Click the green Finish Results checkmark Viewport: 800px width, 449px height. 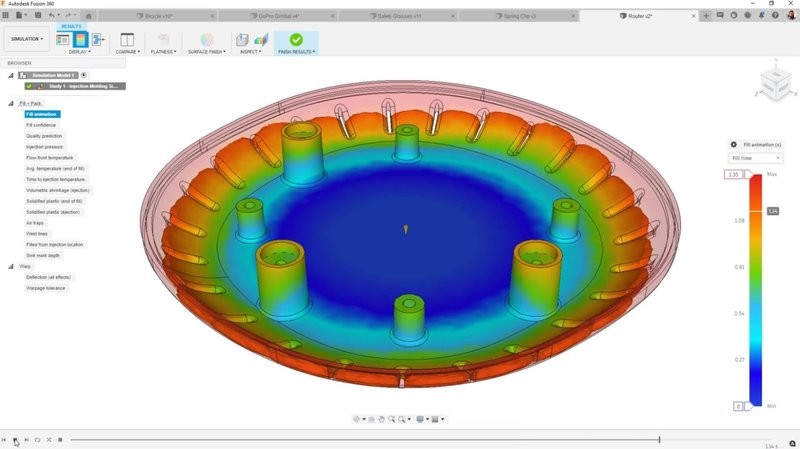tap(296, 40)
